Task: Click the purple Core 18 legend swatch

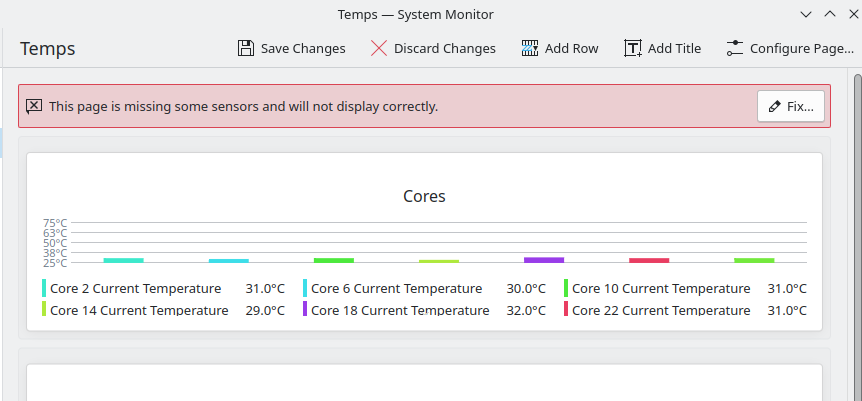Action: [305, 309]
